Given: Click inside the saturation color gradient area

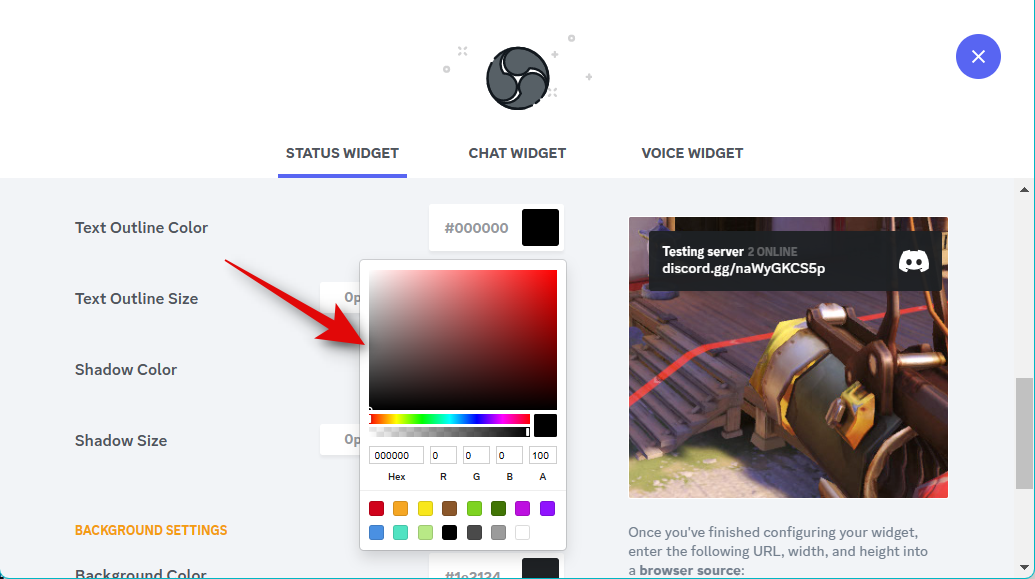Looking at the screenshot, I should click(x=463, y=340).
